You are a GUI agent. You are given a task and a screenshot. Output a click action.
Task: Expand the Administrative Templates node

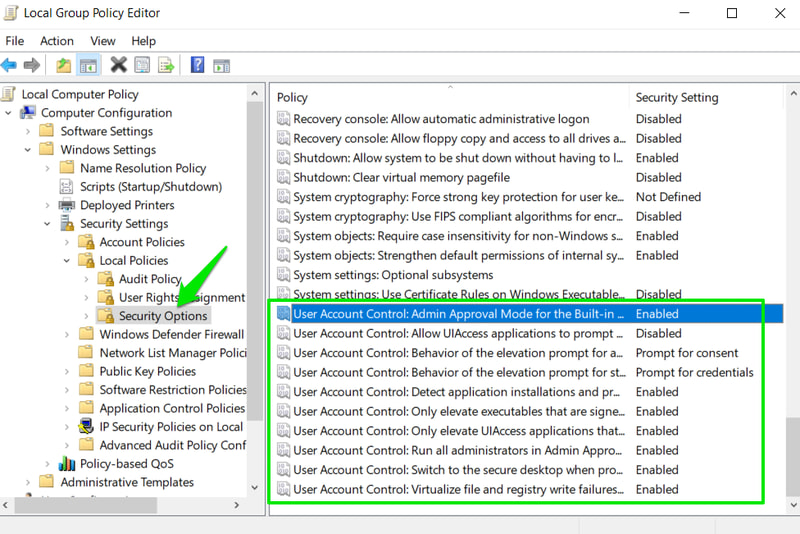tap(28, 482)
